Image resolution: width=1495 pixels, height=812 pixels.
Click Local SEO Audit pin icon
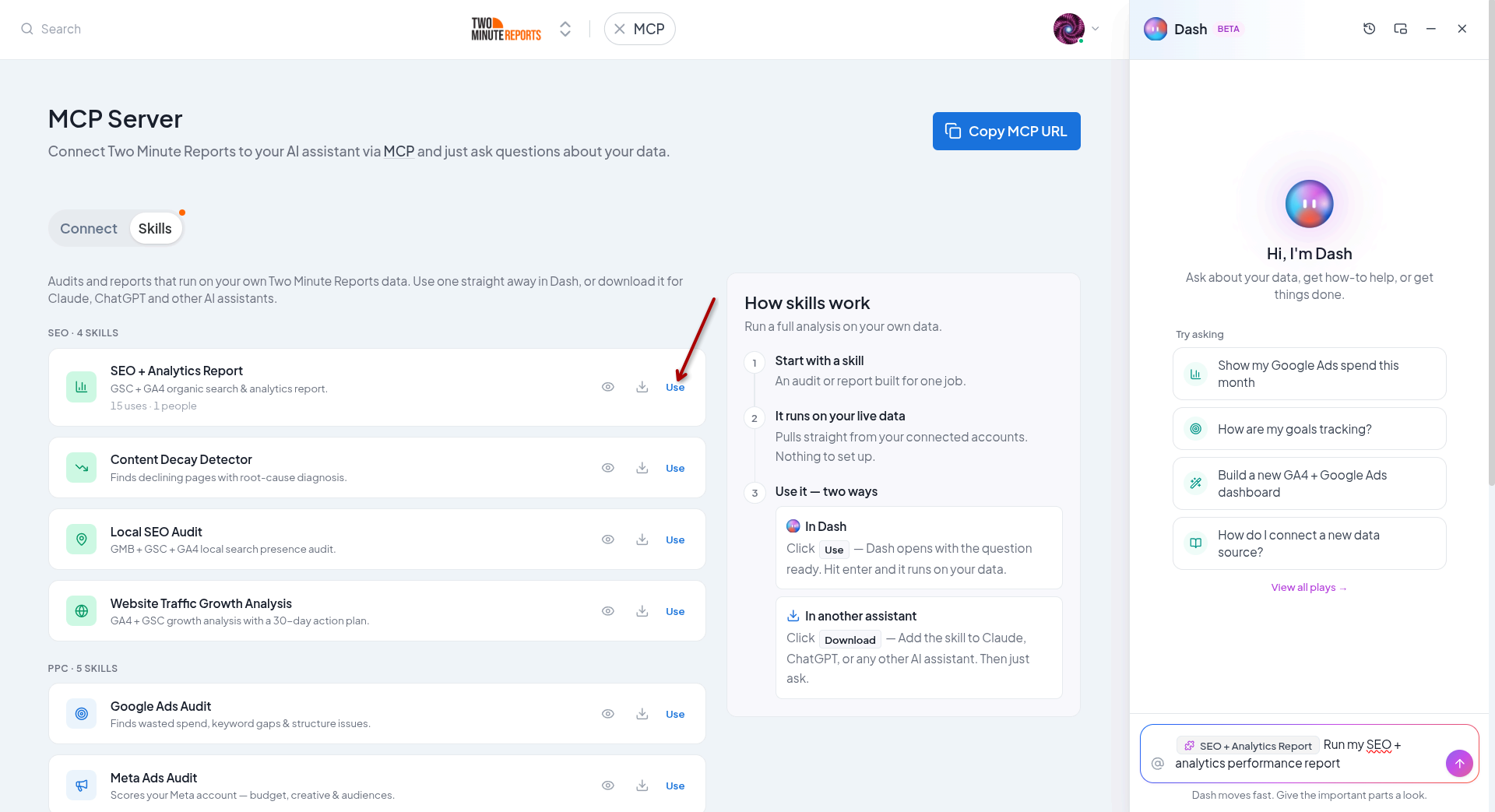click(81, 540)
